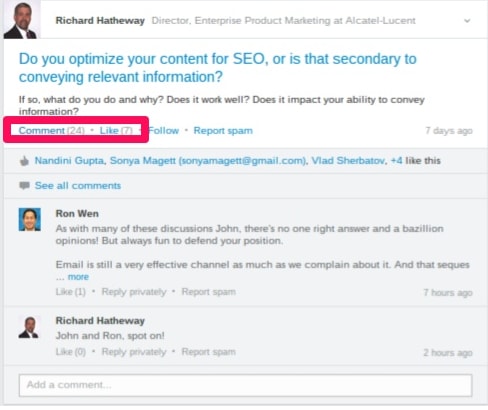Expand the post options chevron at top right

coord(467,21)
